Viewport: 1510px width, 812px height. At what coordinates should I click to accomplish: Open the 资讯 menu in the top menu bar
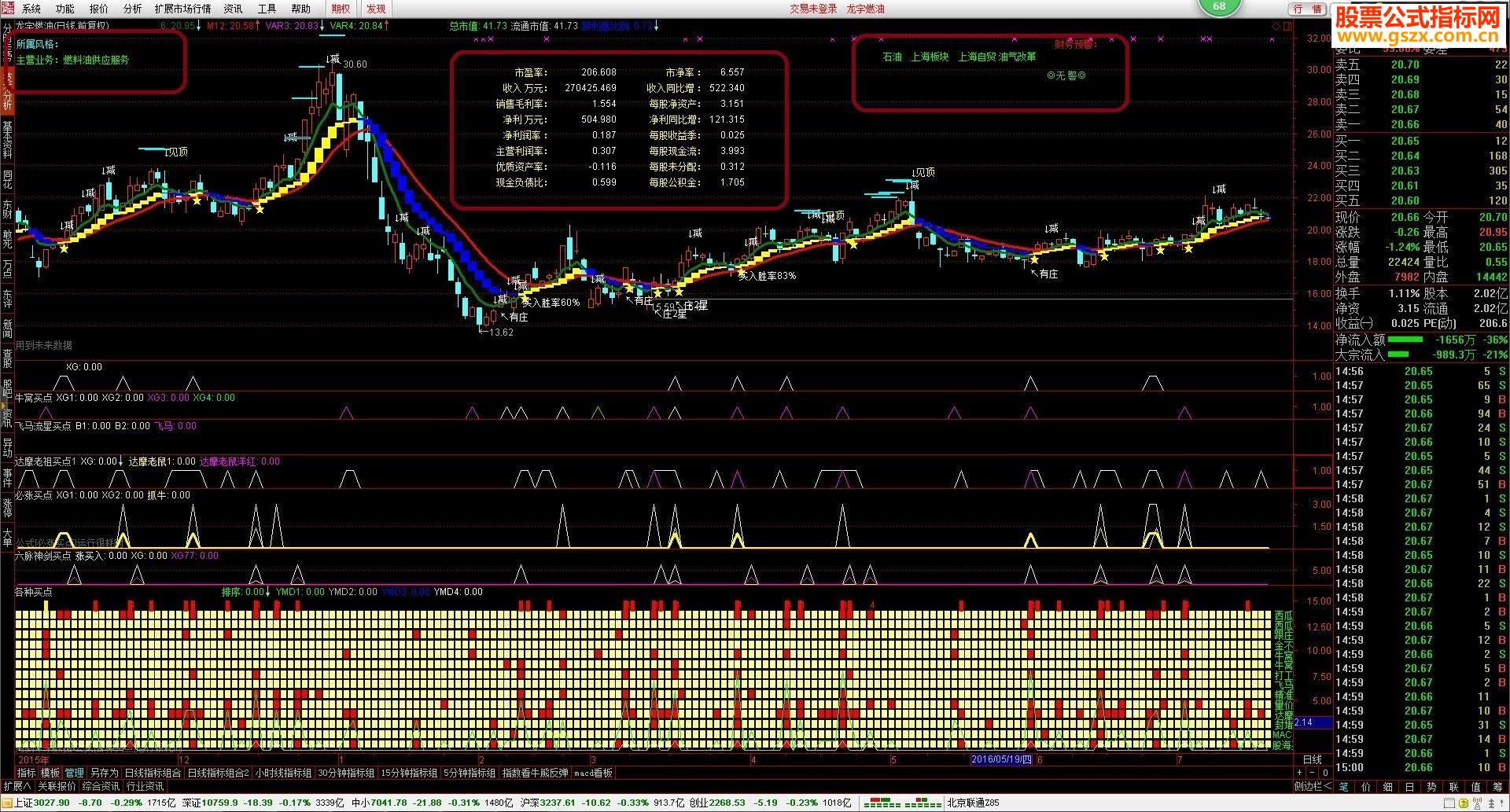(233, 9)
